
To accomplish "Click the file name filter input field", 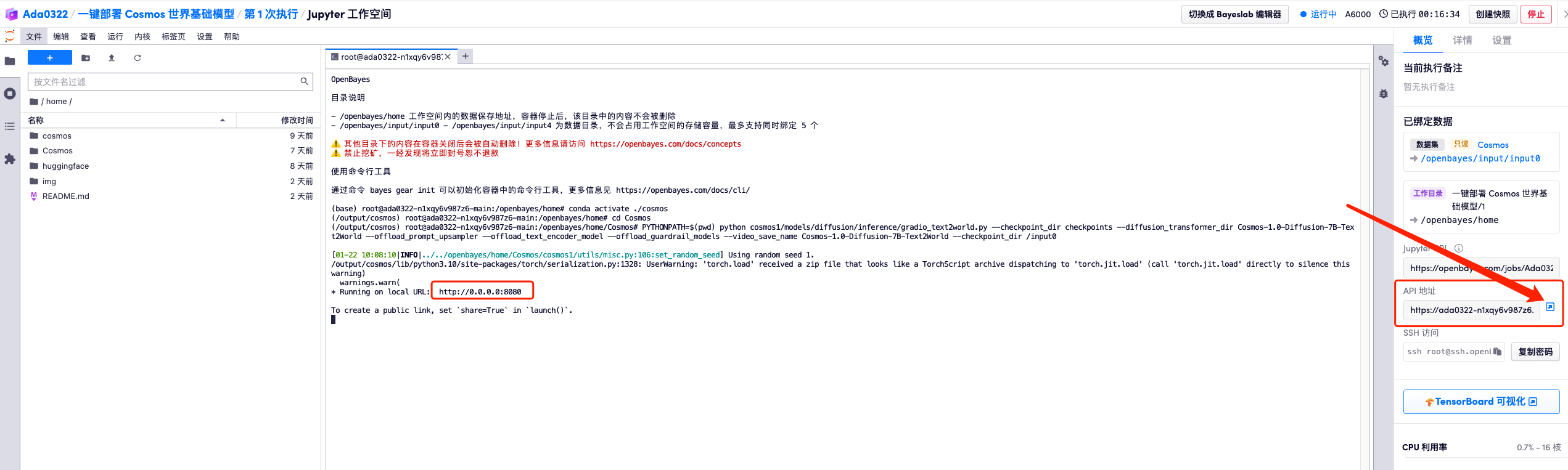I will pyautogui.click(x=163, y=81).
